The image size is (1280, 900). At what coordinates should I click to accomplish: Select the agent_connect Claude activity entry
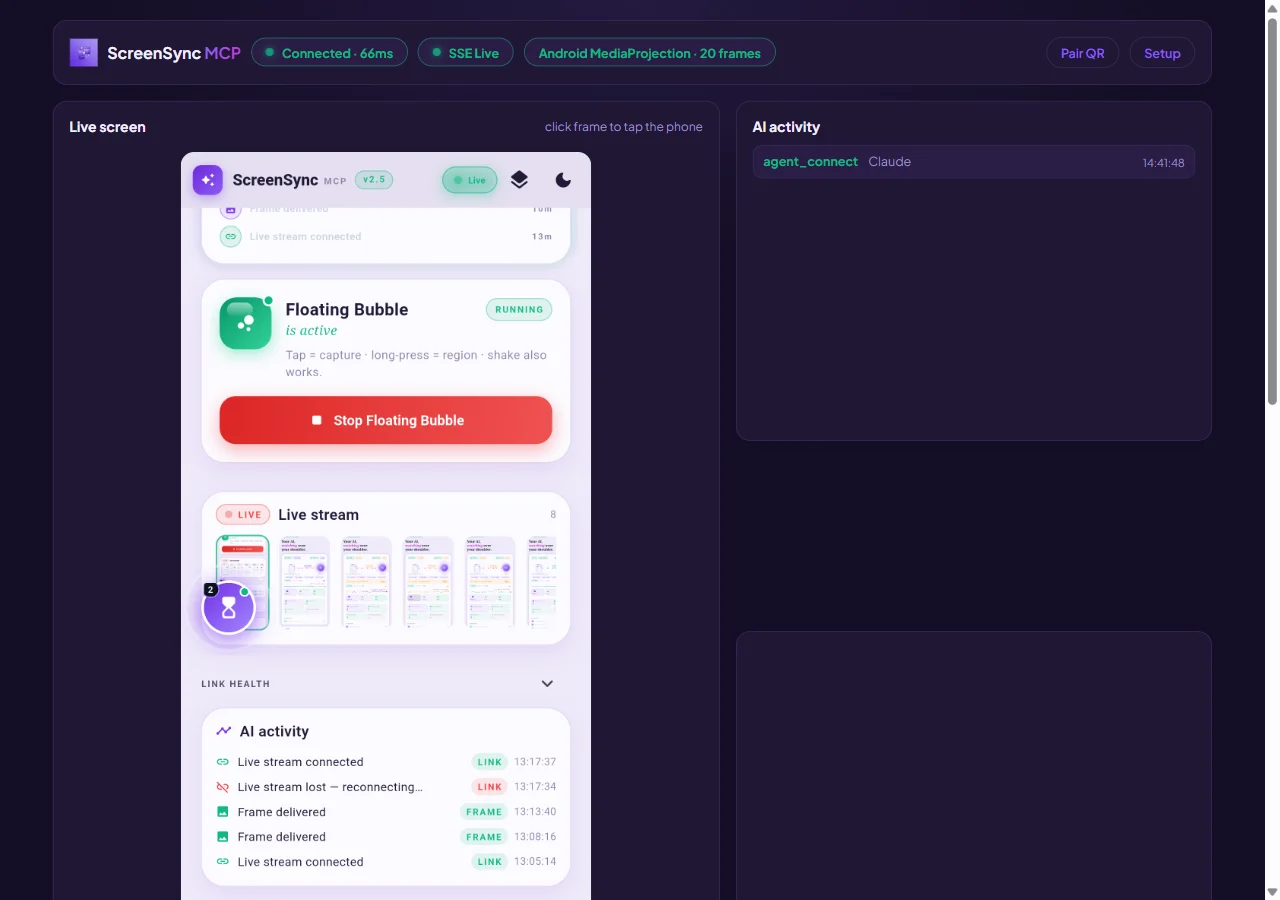pyautogui.click(x=973, y=162)
